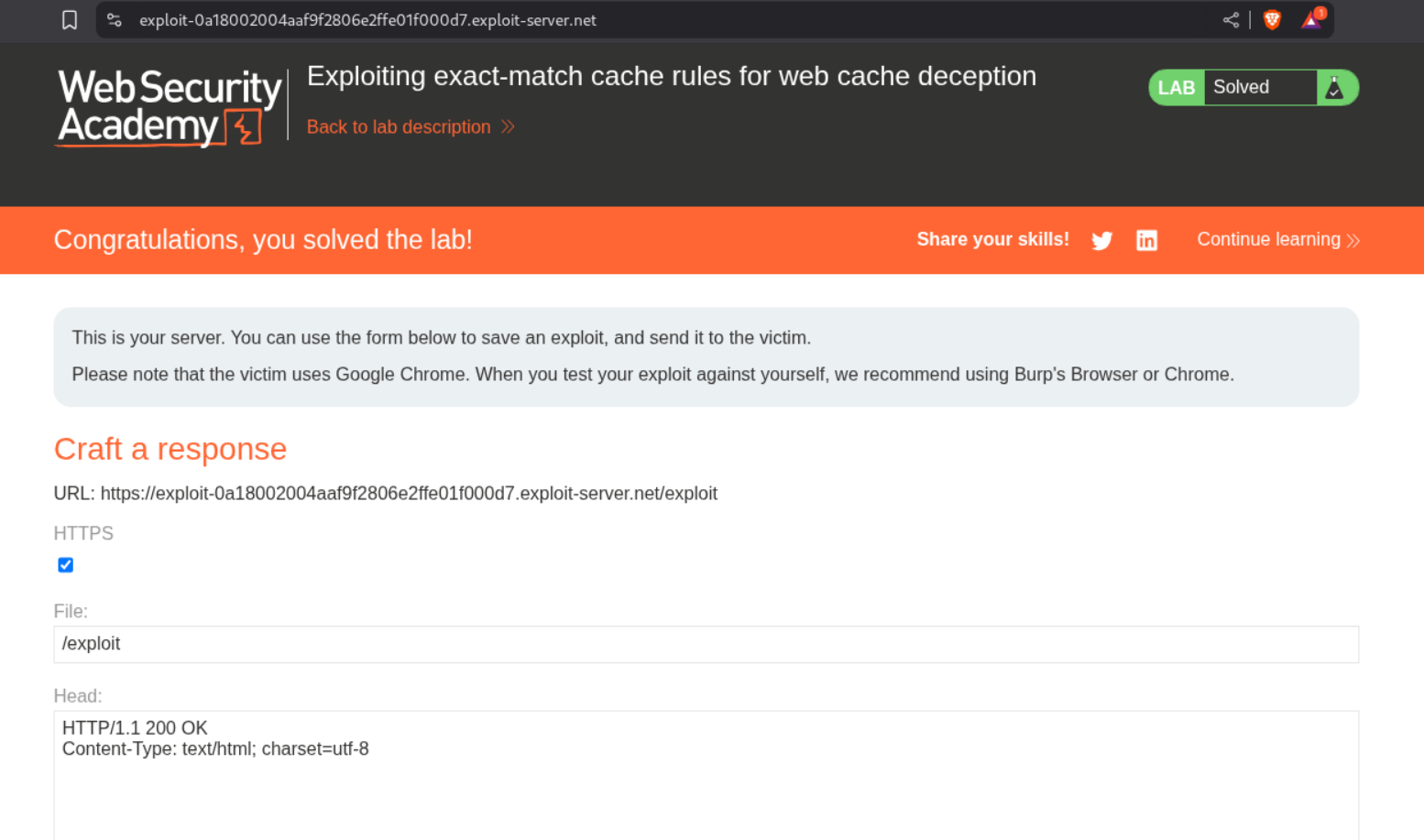Share on Twitter via bird icon
Viewport: 1424px width, 840px height.
[x=1102, y=241]
